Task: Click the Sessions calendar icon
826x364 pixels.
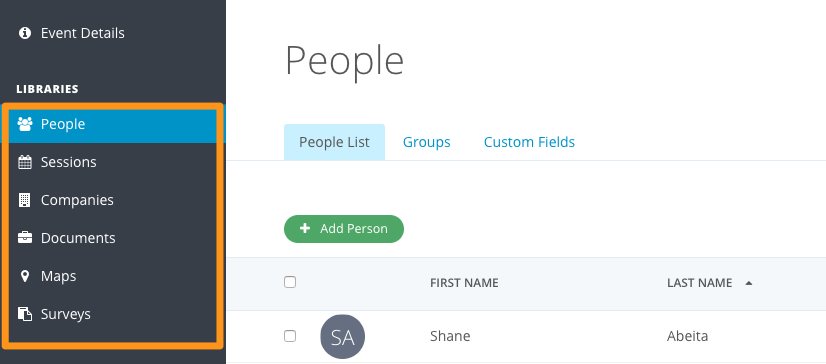Action: [x=25, y=162]
